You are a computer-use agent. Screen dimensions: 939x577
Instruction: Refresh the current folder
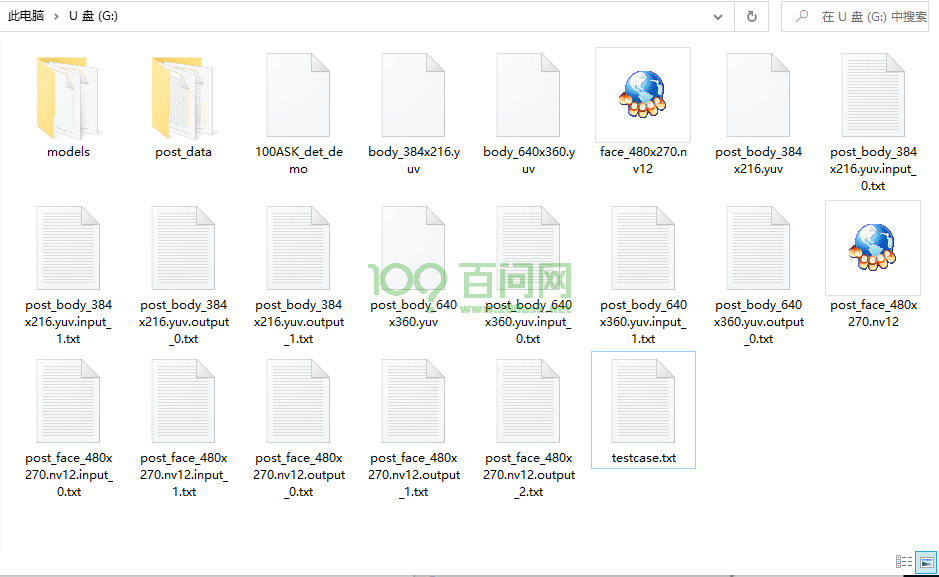pyautogui.click(x=751, y=17)
